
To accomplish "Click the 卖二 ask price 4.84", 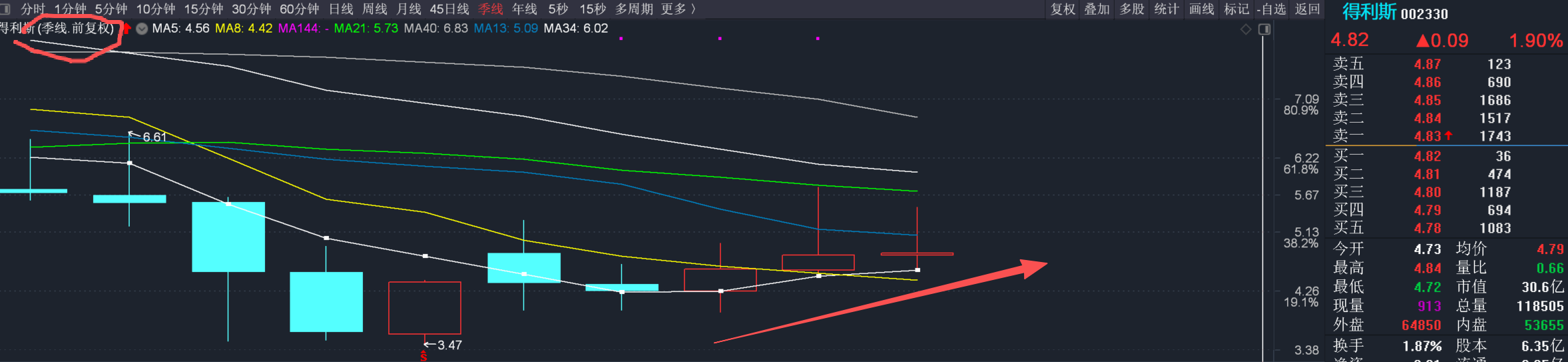I will (1428, 118).
